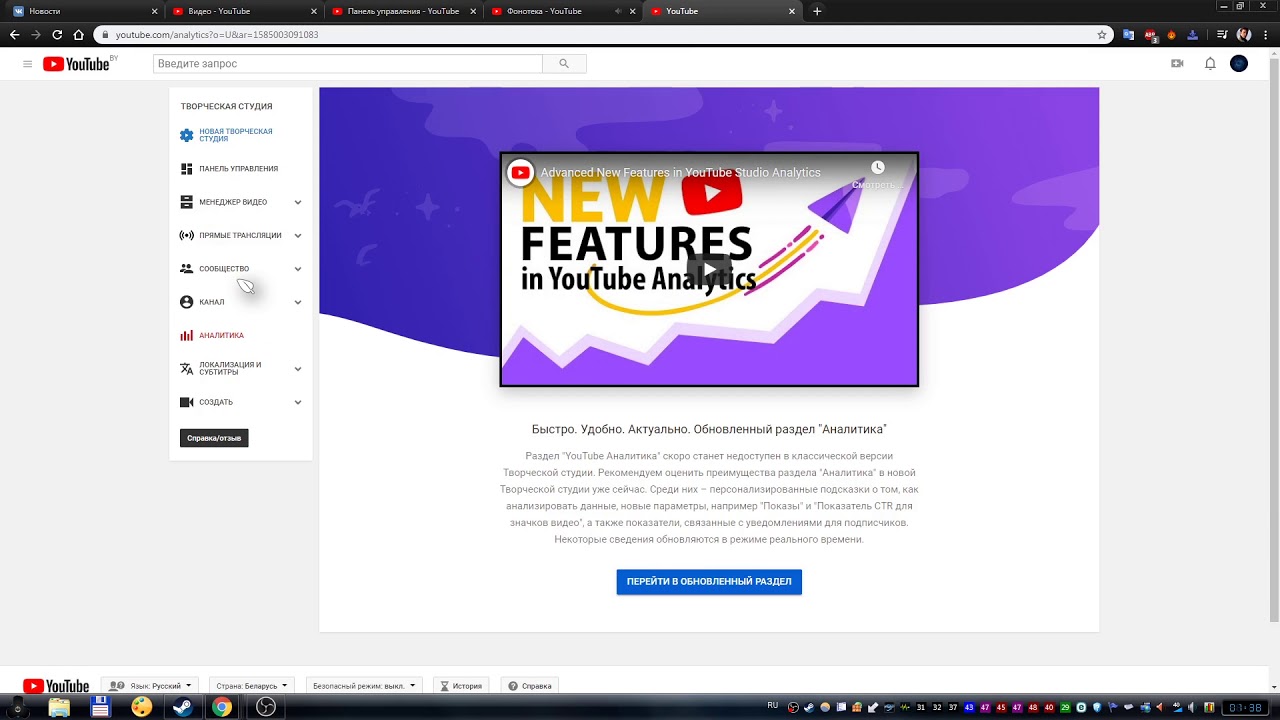Click the 'Справка/отзыв' button
This screenshot has height=720, width=1280.
pyautogui.click(x=214, y=438)
